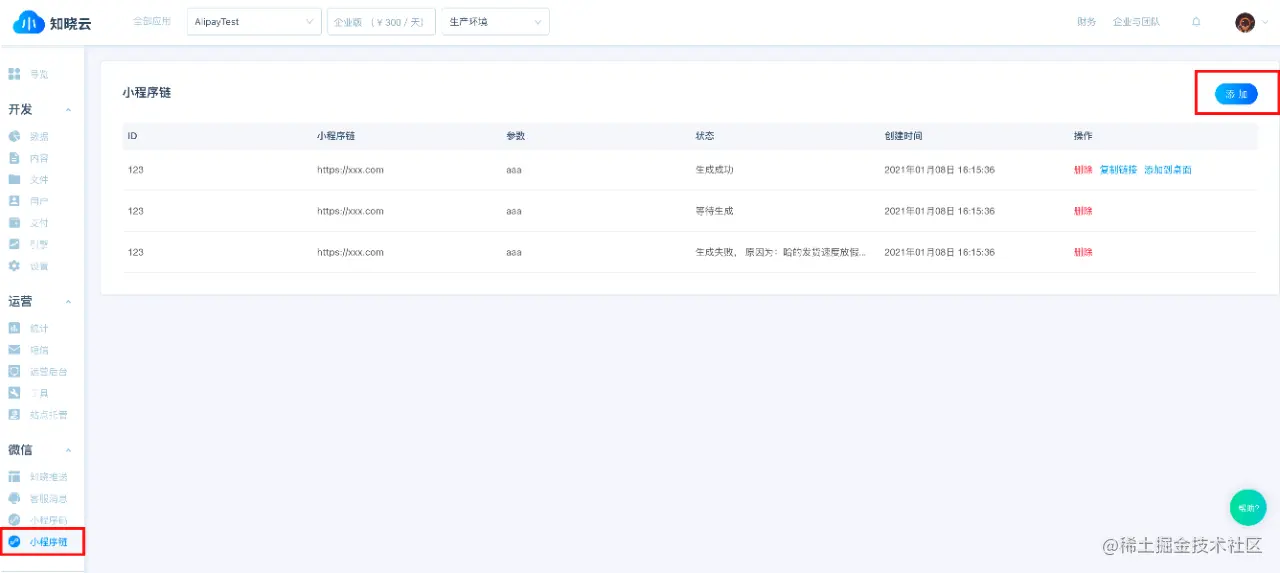1280x573 pixels.
Task: Open the 客服消息 customer service icon
Action: point(14,498)
